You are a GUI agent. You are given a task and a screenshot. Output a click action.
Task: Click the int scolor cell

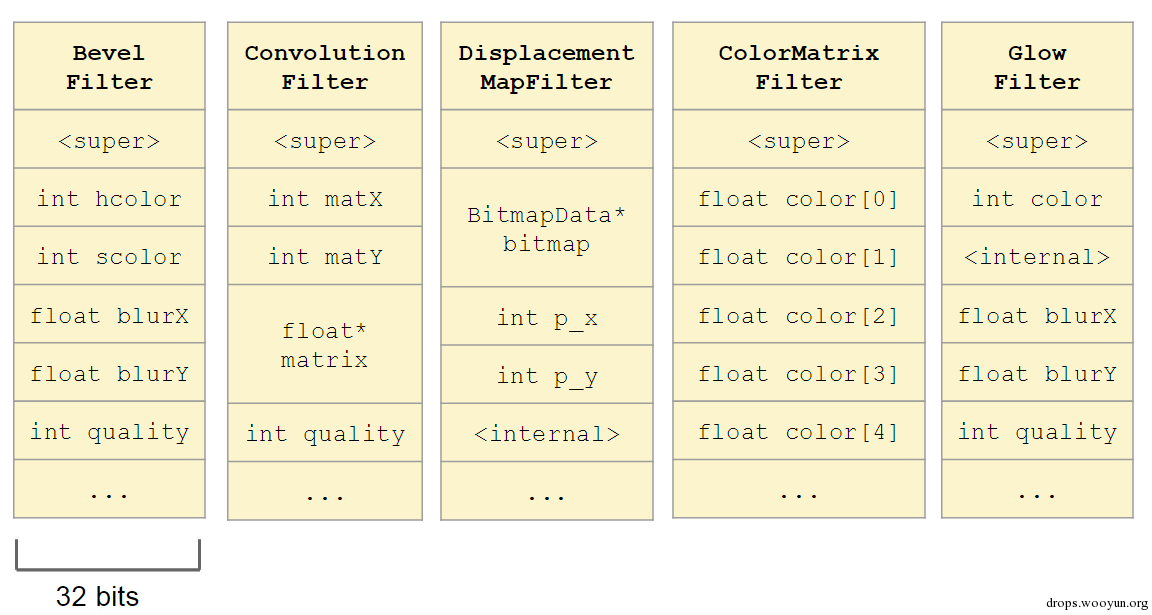tap(109, 256)
